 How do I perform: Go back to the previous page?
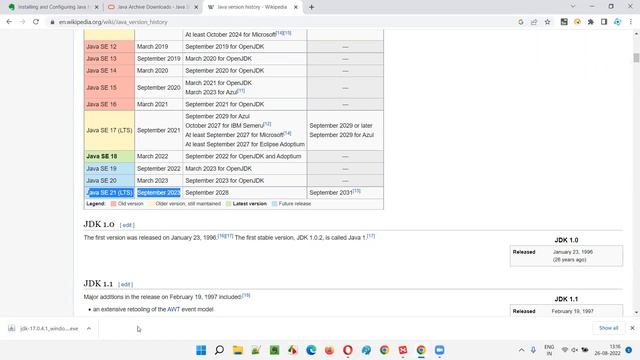tap(9, 22)
